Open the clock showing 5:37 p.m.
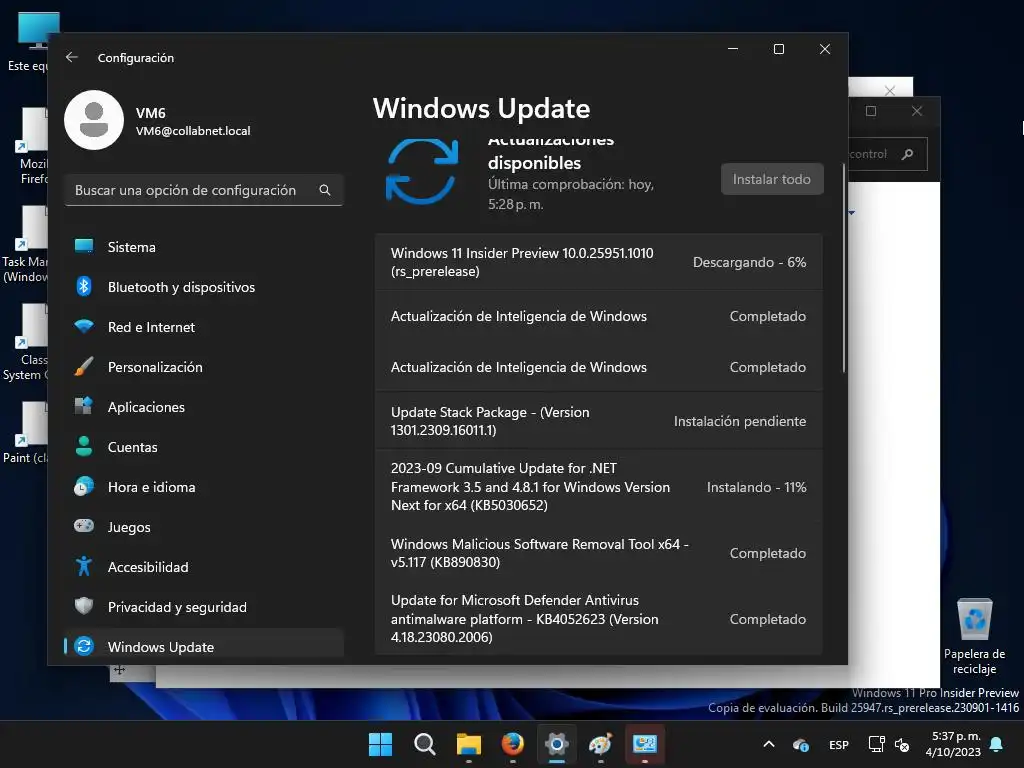Viewport: 1024px width, 768px height. click(953, 744)
